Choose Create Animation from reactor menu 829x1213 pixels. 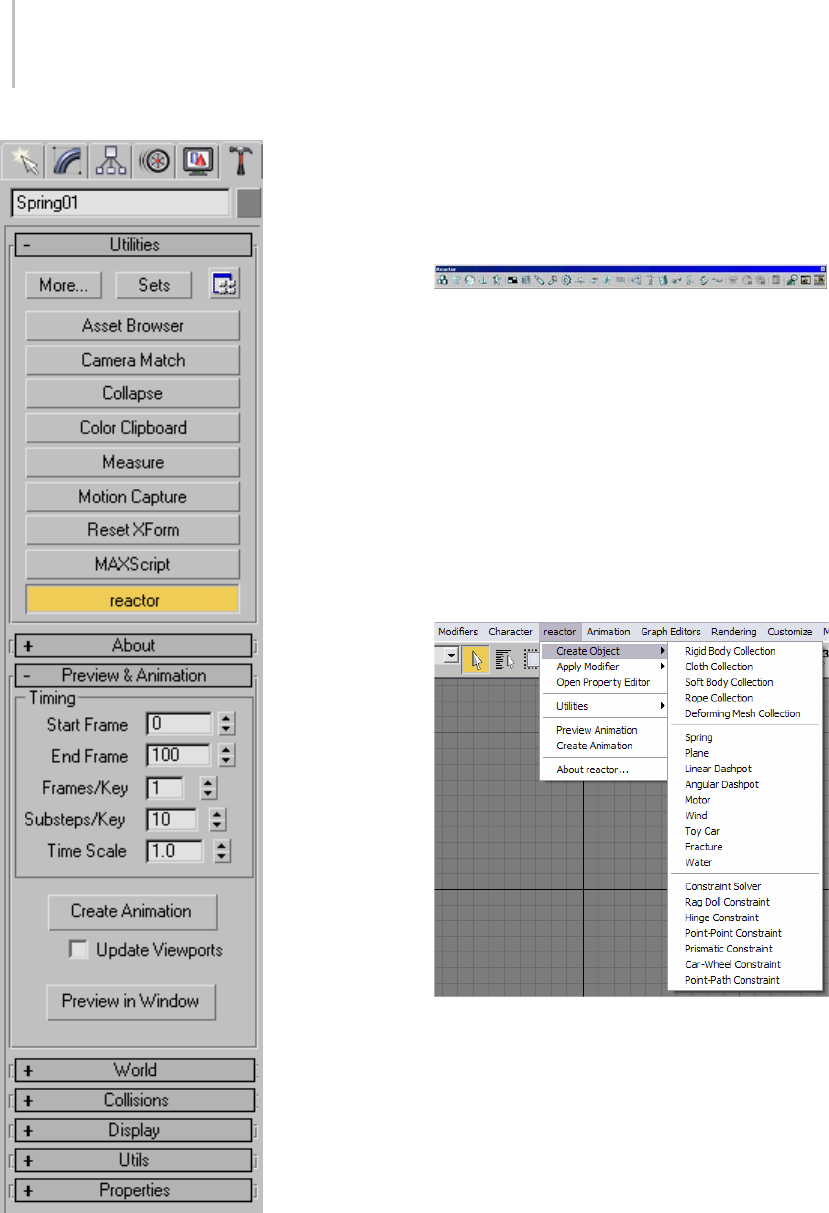[604, 746]
